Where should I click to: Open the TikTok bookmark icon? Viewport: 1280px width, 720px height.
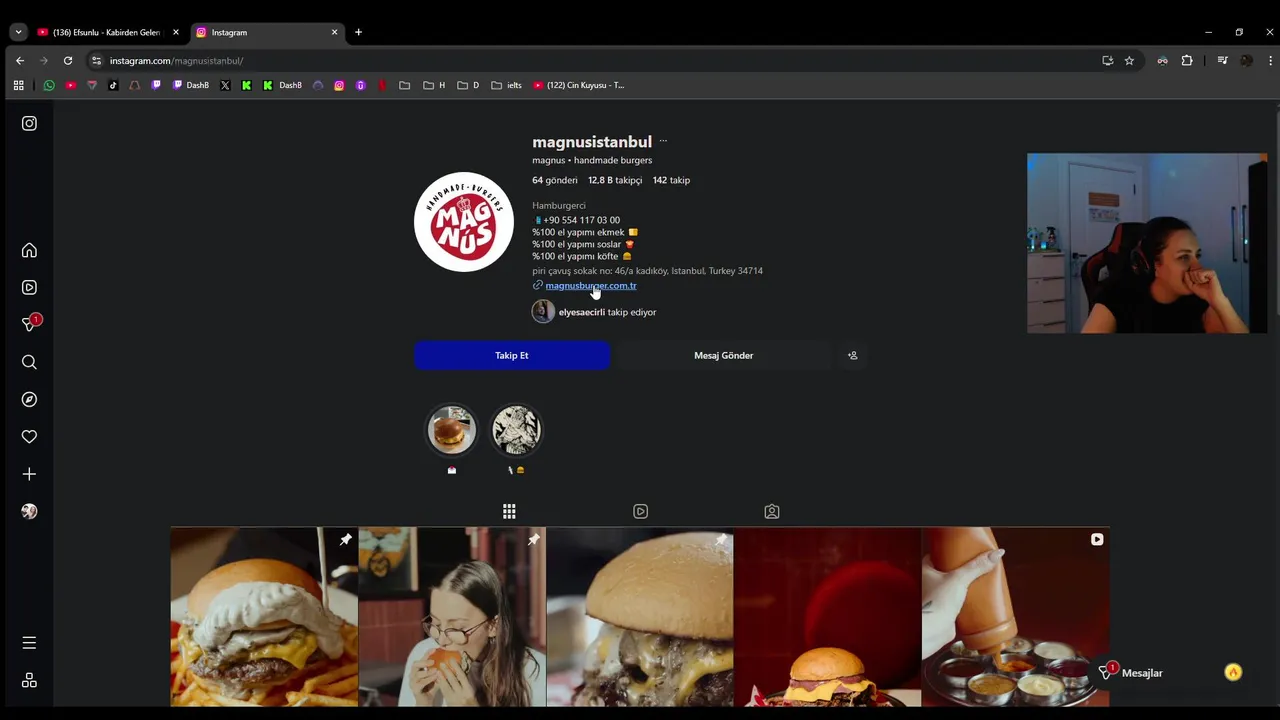[x=113, y=85]
